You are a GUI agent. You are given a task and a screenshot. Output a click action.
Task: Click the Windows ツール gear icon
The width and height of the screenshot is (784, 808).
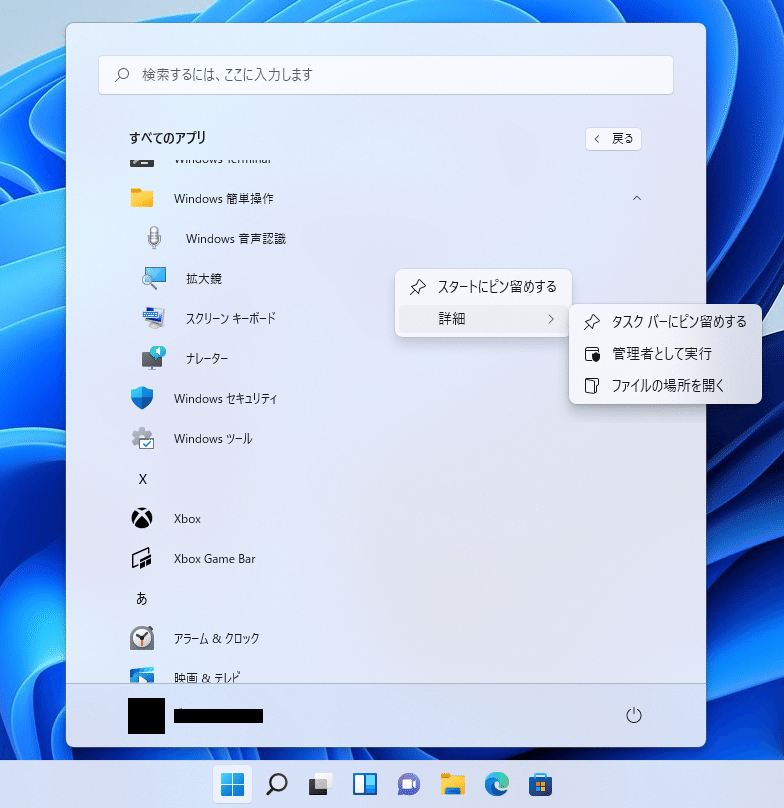click(143, 439)
